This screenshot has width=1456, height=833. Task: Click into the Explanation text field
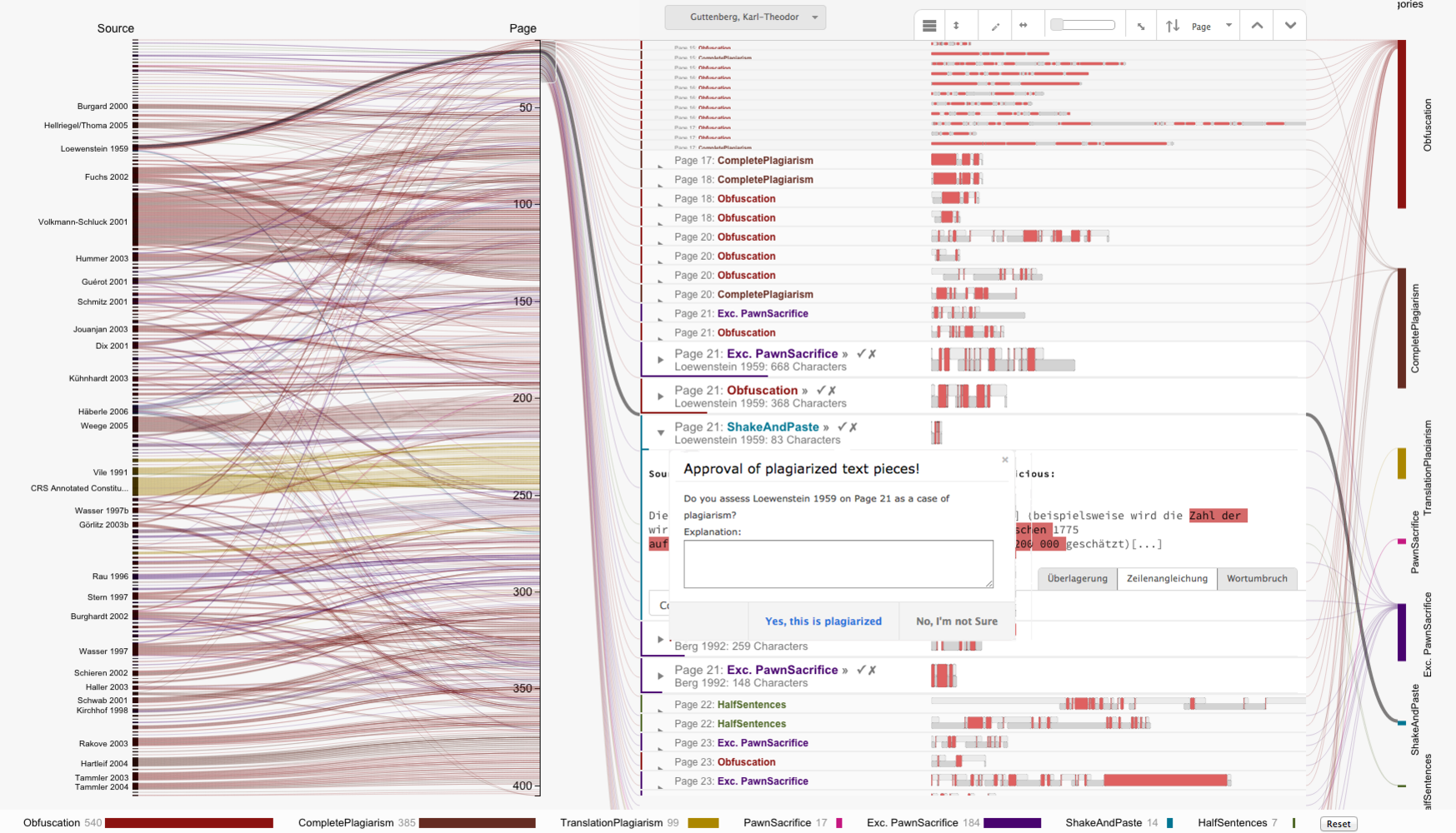838,563
